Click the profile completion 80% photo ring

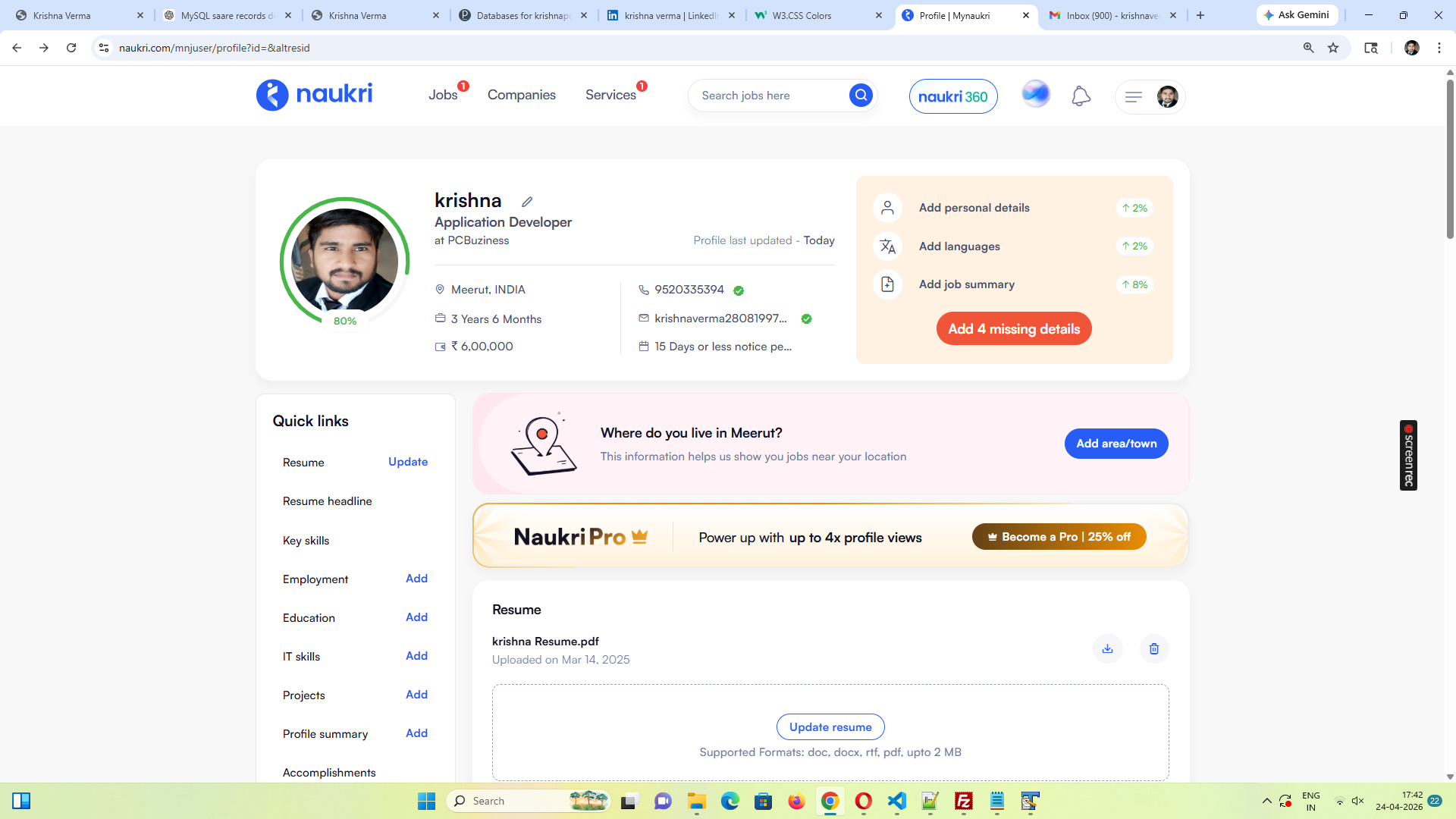(345, 262)
